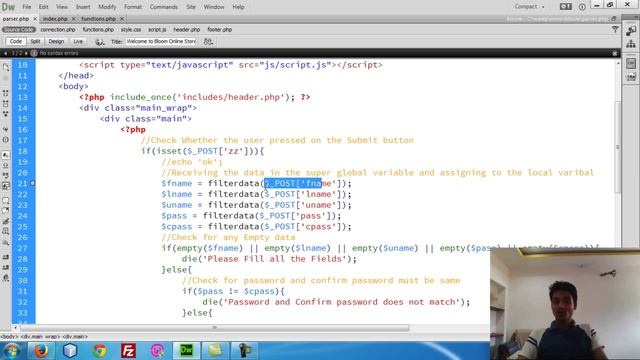Screen dimensions: 640x360
Task: Click the fourth icon in right panel dock
Action: pos(631,77)
